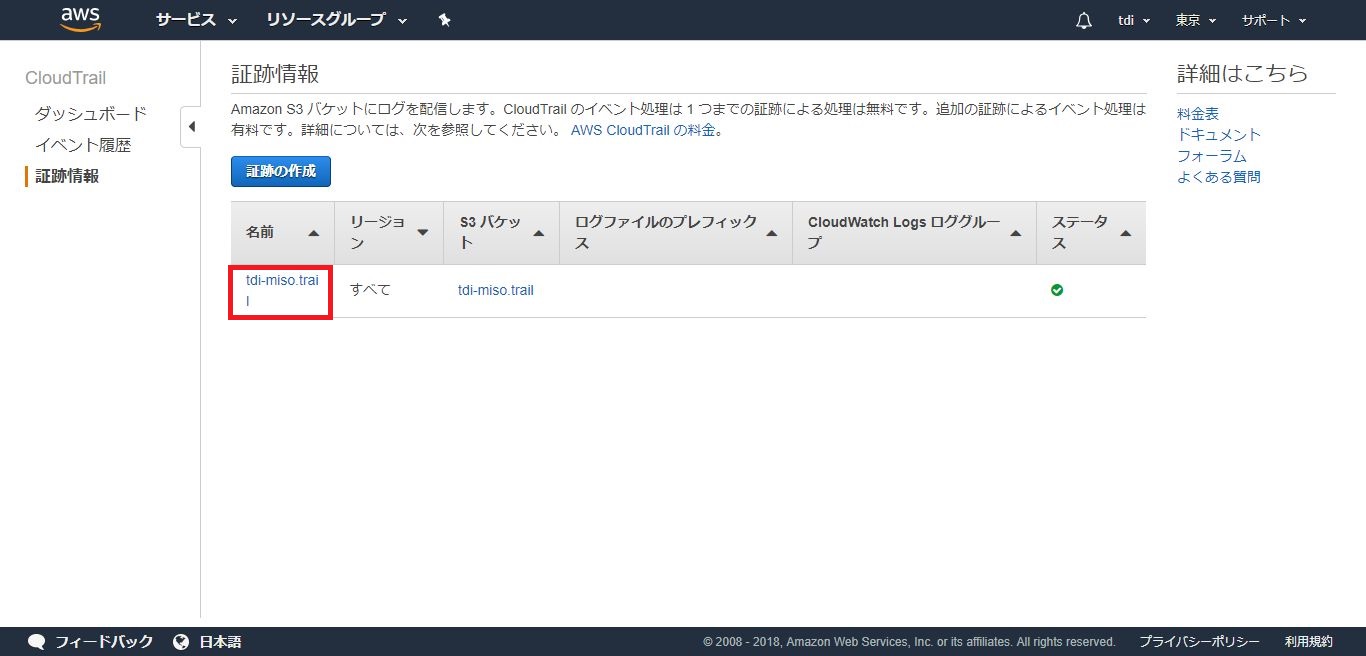Open the サポート menu
Screen dimensions: 1366x656
[1273, 20]
